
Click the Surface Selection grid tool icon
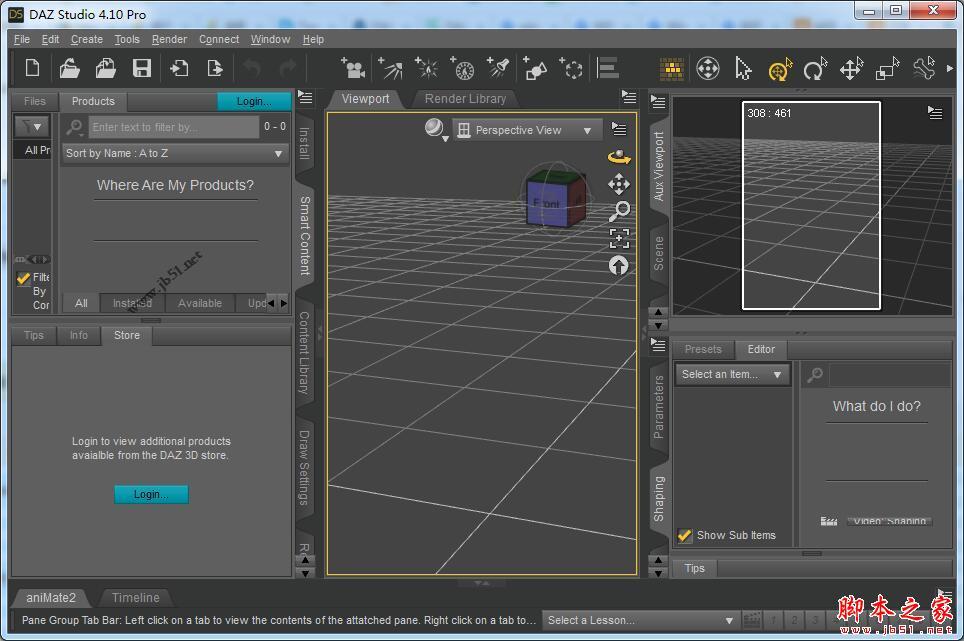tap(672, 69)
